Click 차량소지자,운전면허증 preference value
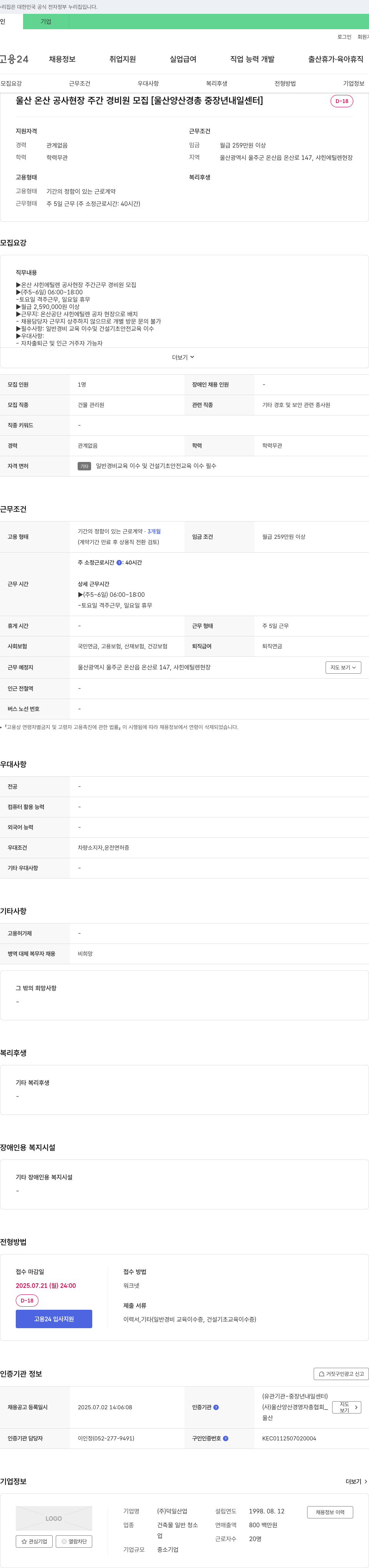 (103, 848)
